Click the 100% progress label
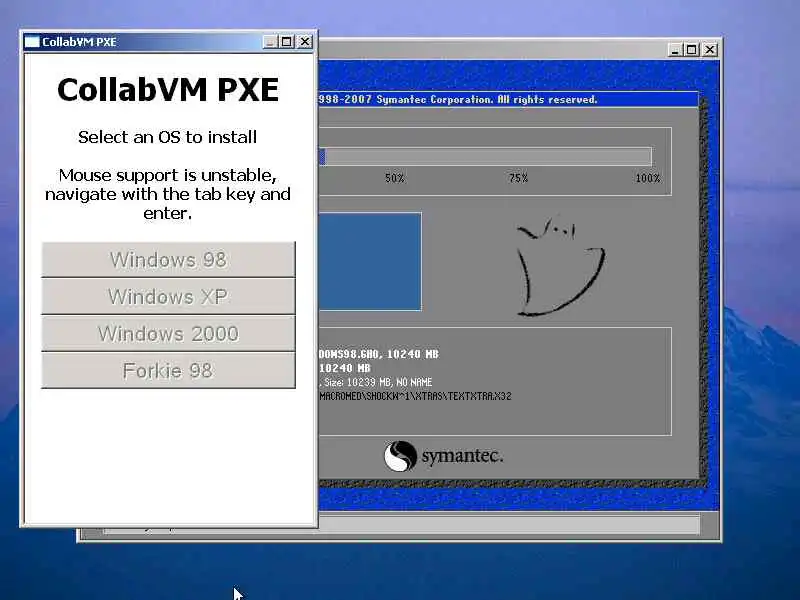Viewport: 800px width, 600px height. [x=647, y=178]
